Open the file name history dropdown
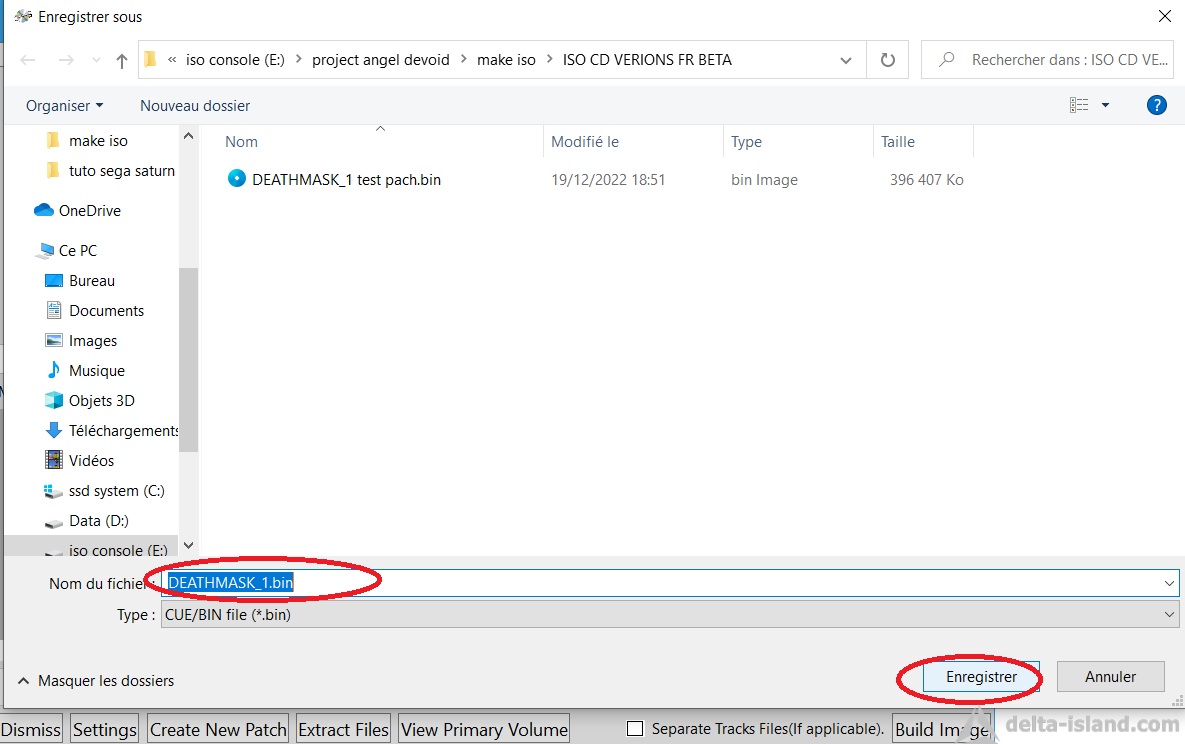1185x744 pixels. pos(1169,582)
